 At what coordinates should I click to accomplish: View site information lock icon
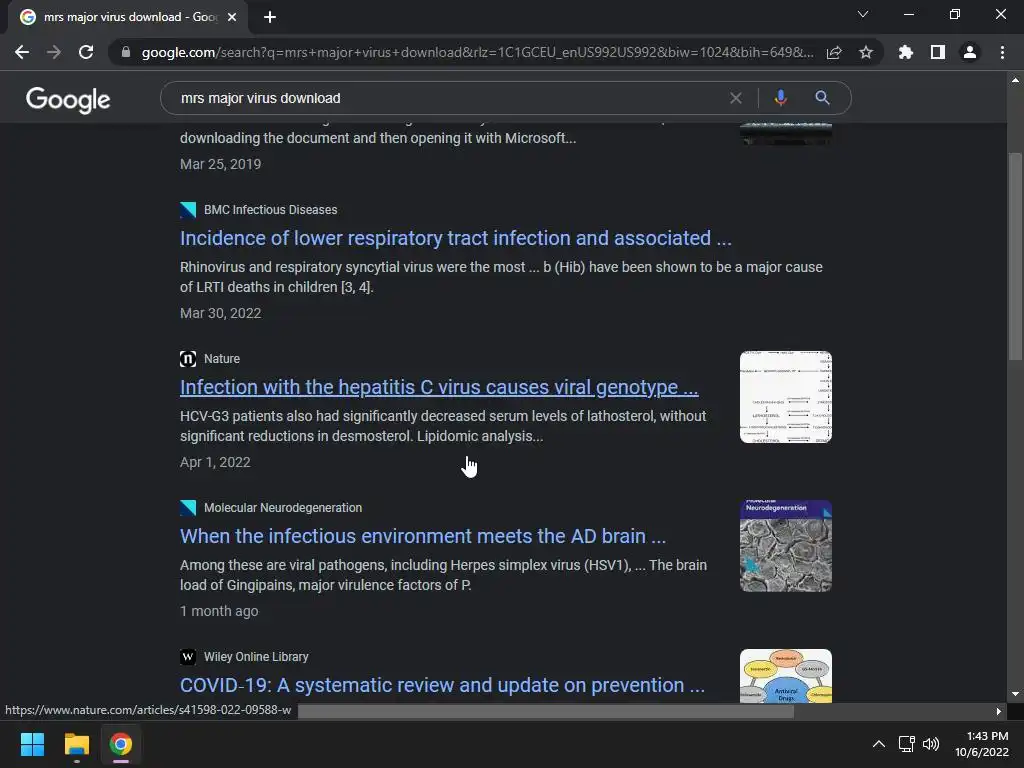coord(126,52)
